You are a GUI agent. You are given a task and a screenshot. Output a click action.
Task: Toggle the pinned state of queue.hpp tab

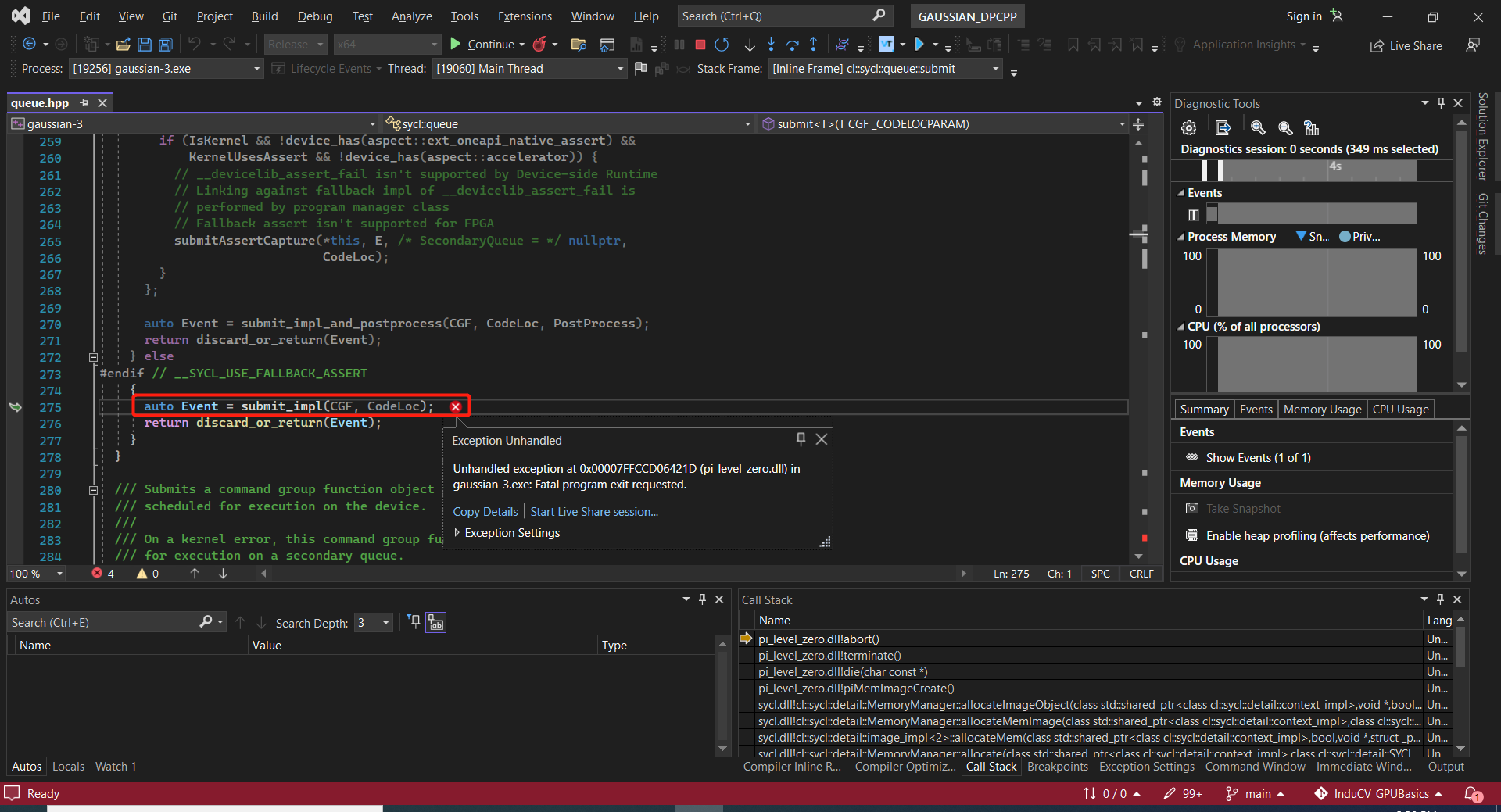(x=84, y=103)
